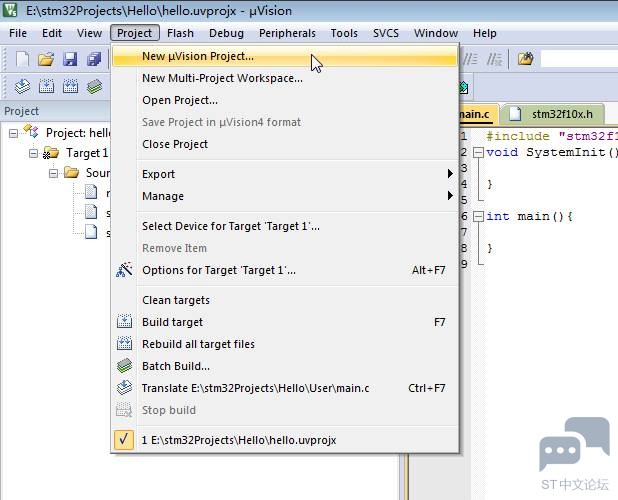Fold the SystemInit function block

click(478, 152)
